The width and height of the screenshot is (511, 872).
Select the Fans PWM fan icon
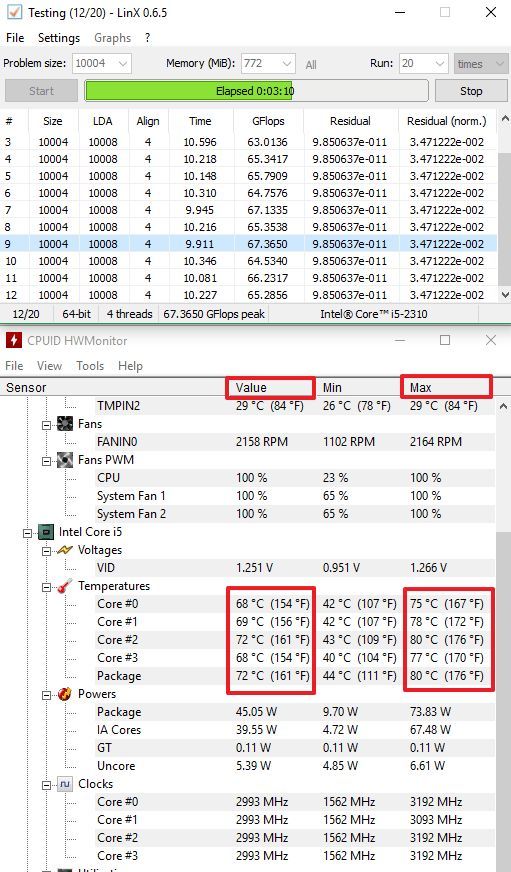[x=65, y=460]
